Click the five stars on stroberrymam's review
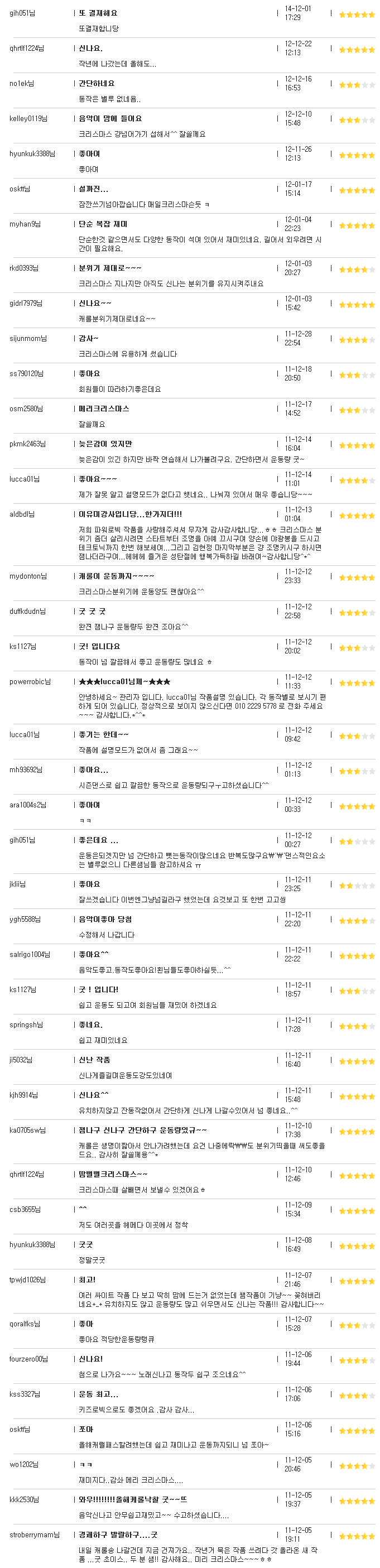This screenshot has width=380, height=1568. click(356, 1536)
